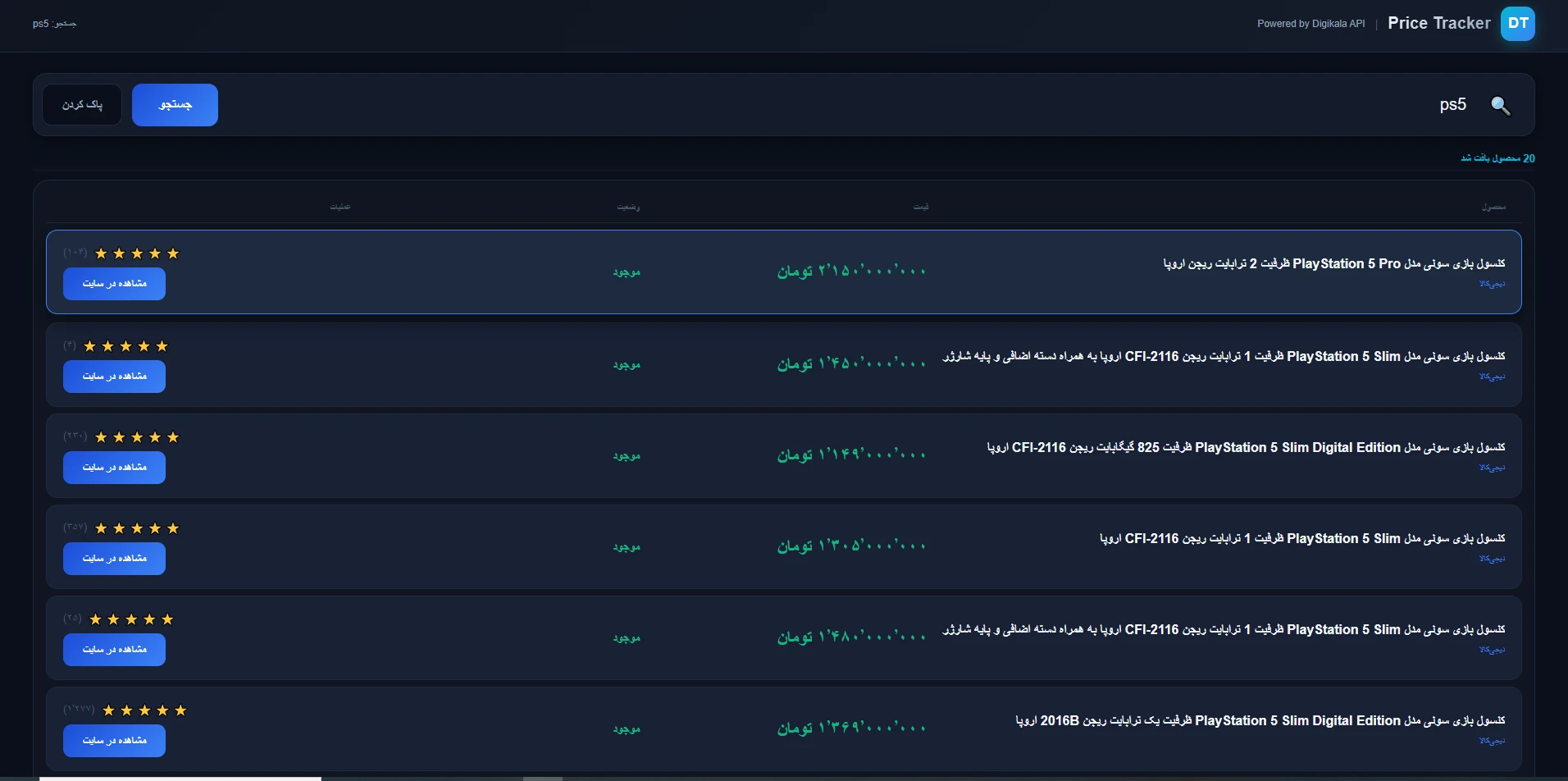The image size is (1568, 781).
Task: Click star rating of 825GB Digital Edition row
Action: point(137,437)
